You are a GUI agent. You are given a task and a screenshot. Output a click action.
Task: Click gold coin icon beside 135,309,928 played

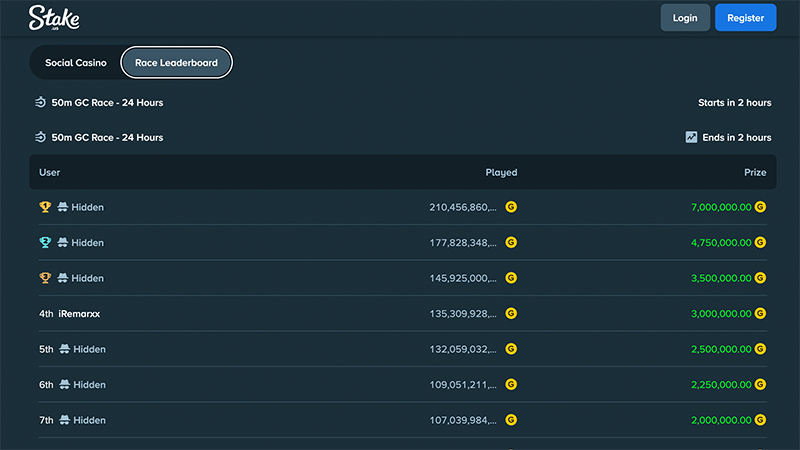(511, 313)
